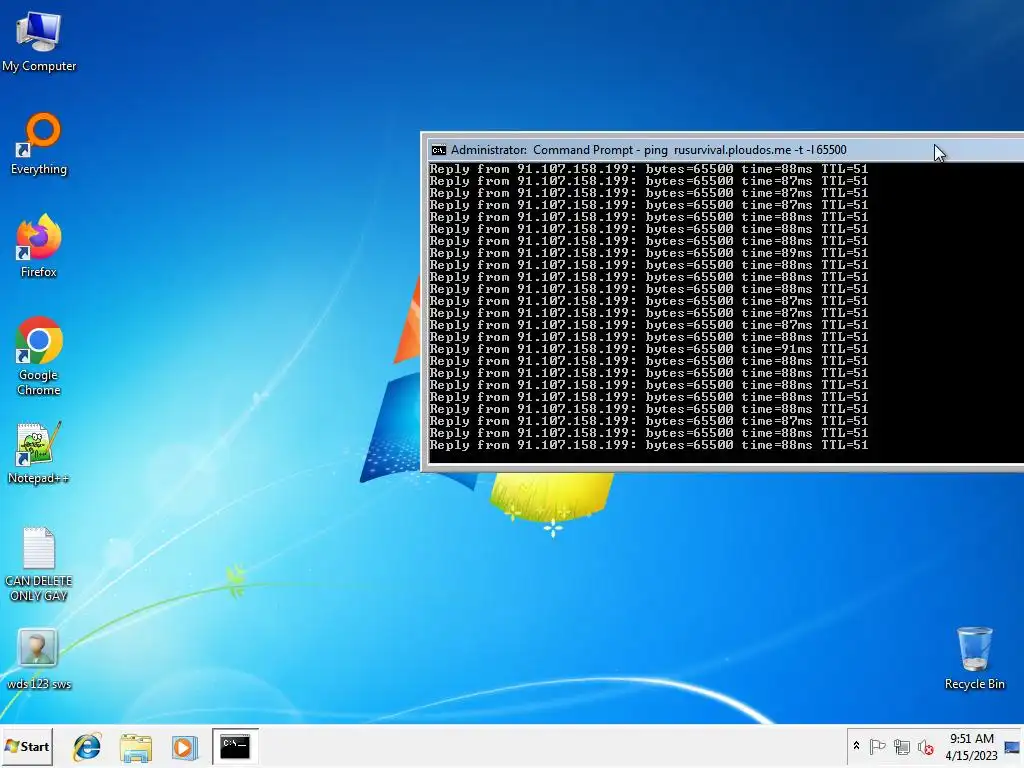Open the clock showing 9:51 AM

pos(972,746)
